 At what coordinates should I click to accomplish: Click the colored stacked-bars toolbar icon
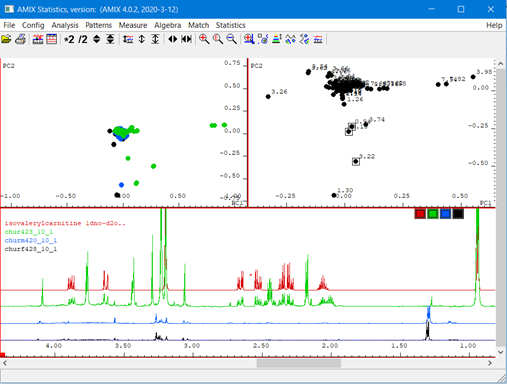pyautogui.click(x=277, y=39)
